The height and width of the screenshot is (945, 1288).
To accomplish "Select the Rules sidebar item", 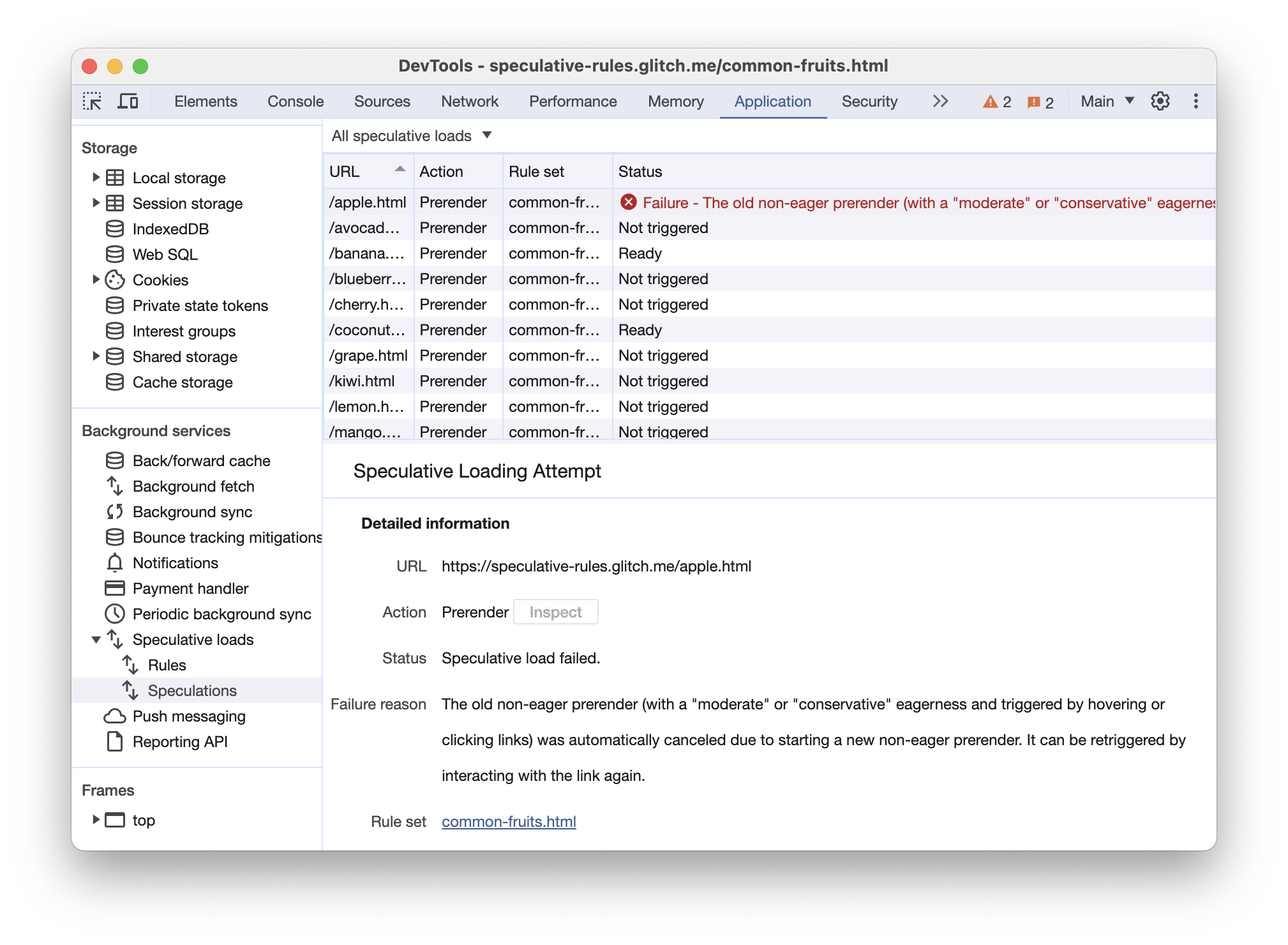I will (170, 665).
